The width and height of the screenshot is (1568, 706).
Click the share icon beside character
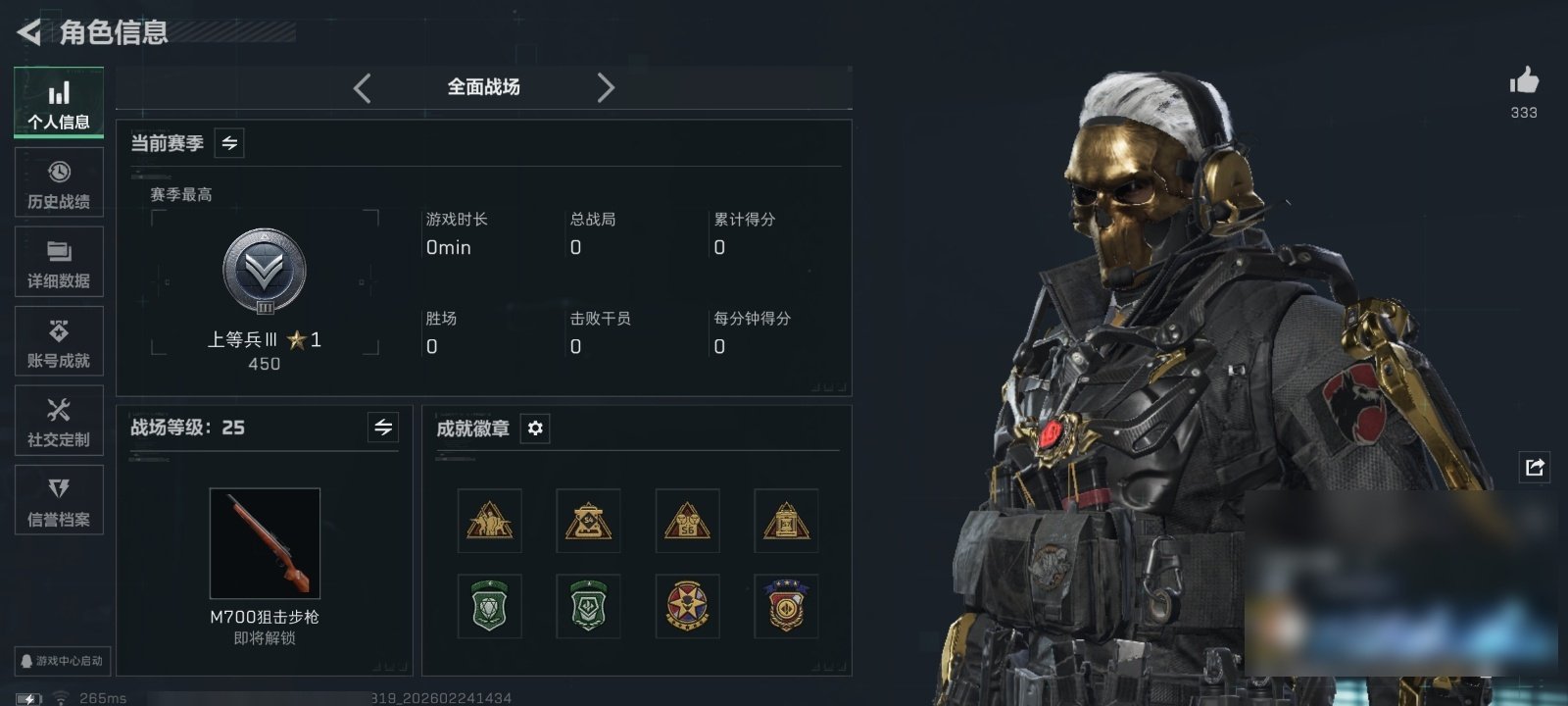click(1535, 467)
